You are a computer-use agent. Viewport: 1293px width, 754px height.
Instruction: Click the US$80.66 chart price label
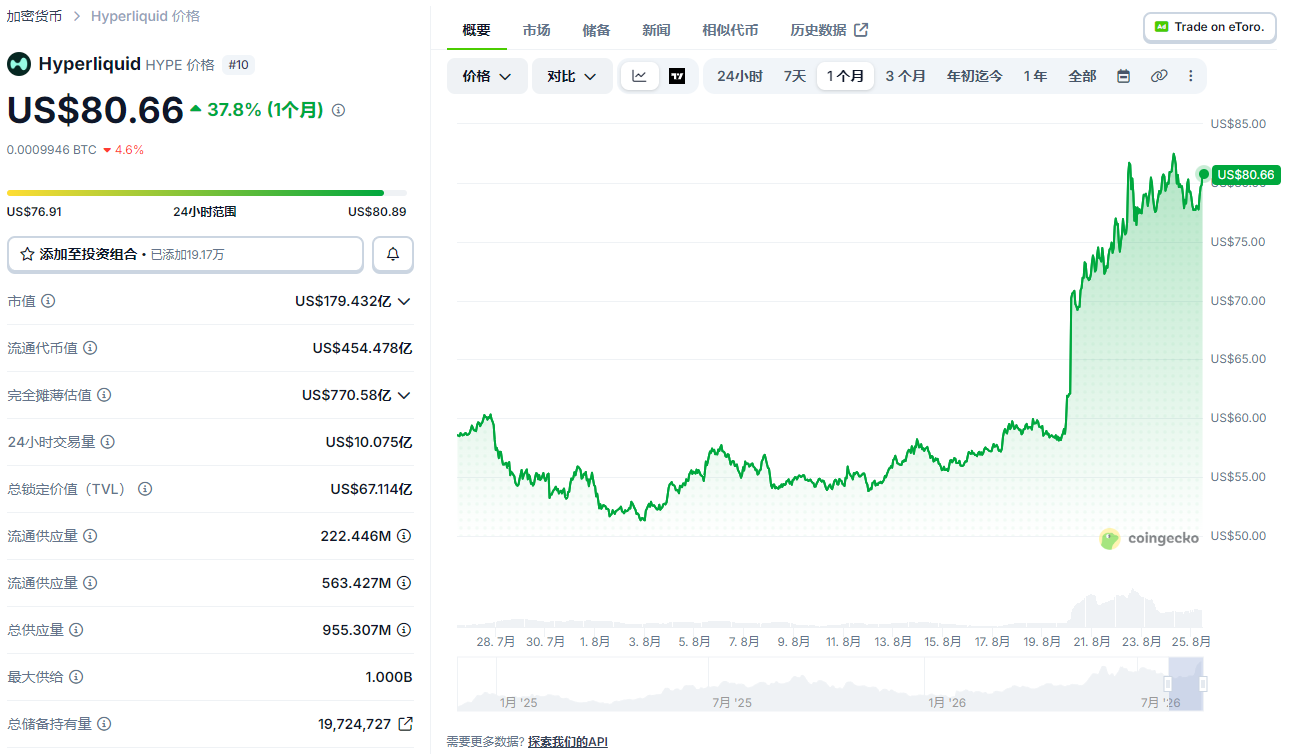point(1245,175)
